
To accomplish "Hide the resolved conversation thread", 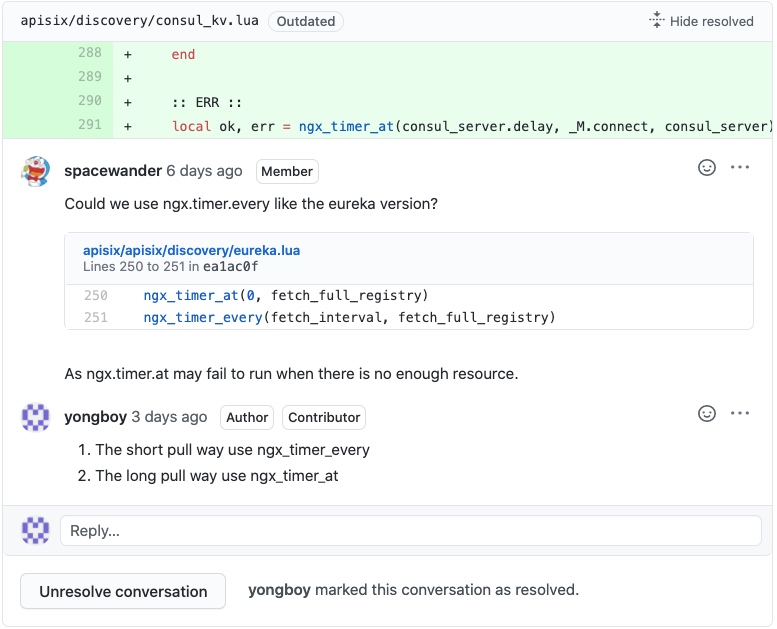I will [701, 21].
